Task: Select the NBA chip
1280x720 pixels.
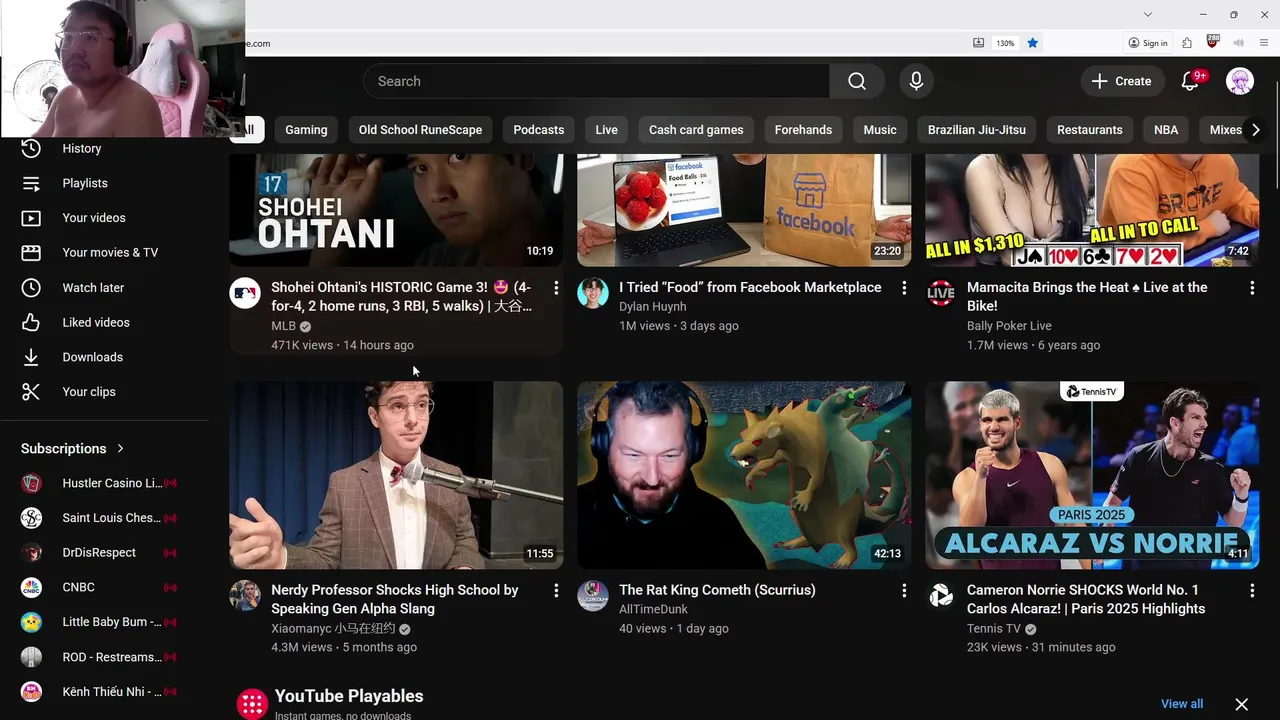Action: coord(1166,130)
